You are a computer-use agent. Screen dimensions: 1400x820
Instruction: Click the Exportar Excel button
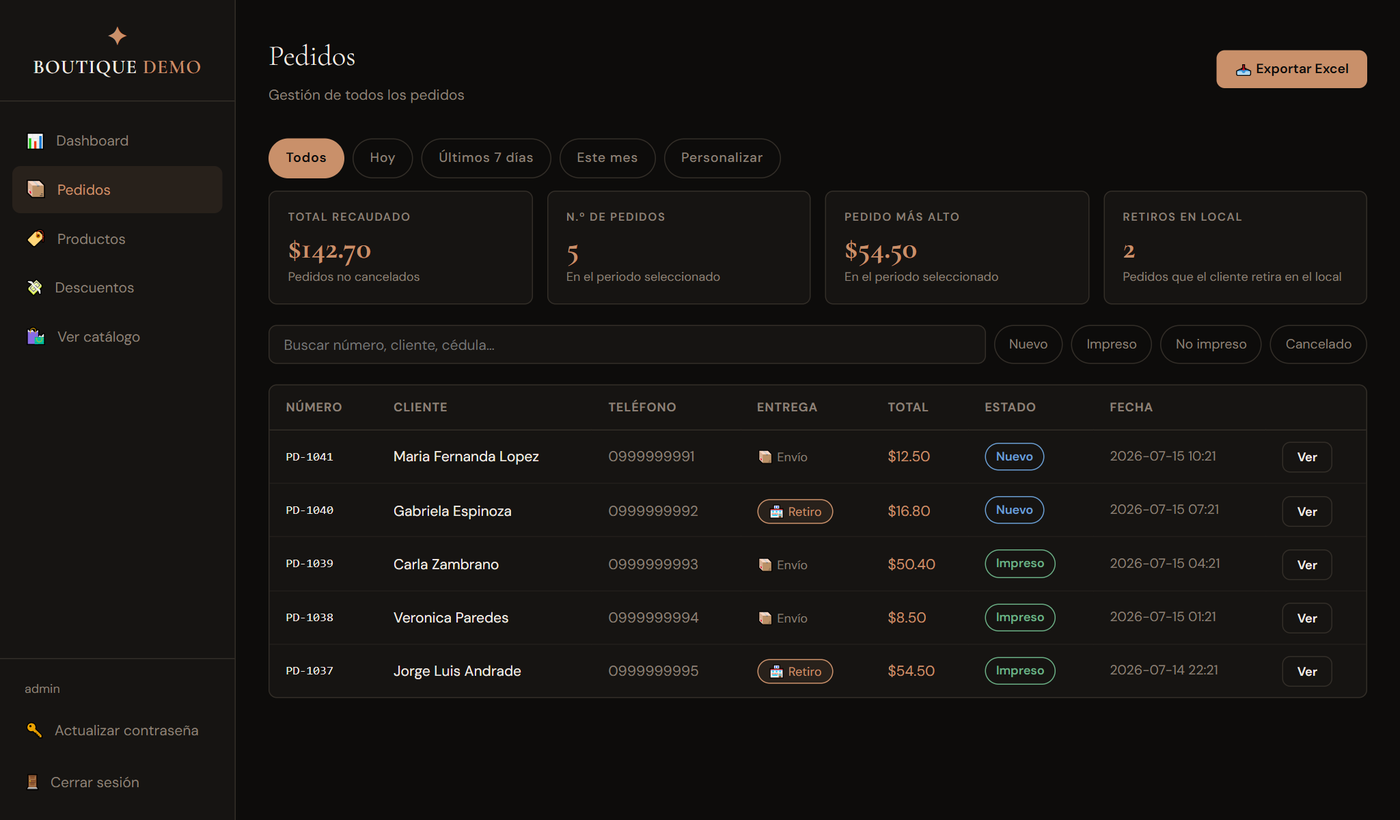pos(1291,69)
